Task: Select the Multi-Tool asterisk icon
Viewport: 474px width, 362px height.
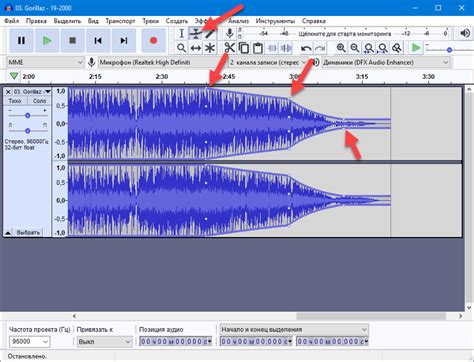Action: (210, 48)
